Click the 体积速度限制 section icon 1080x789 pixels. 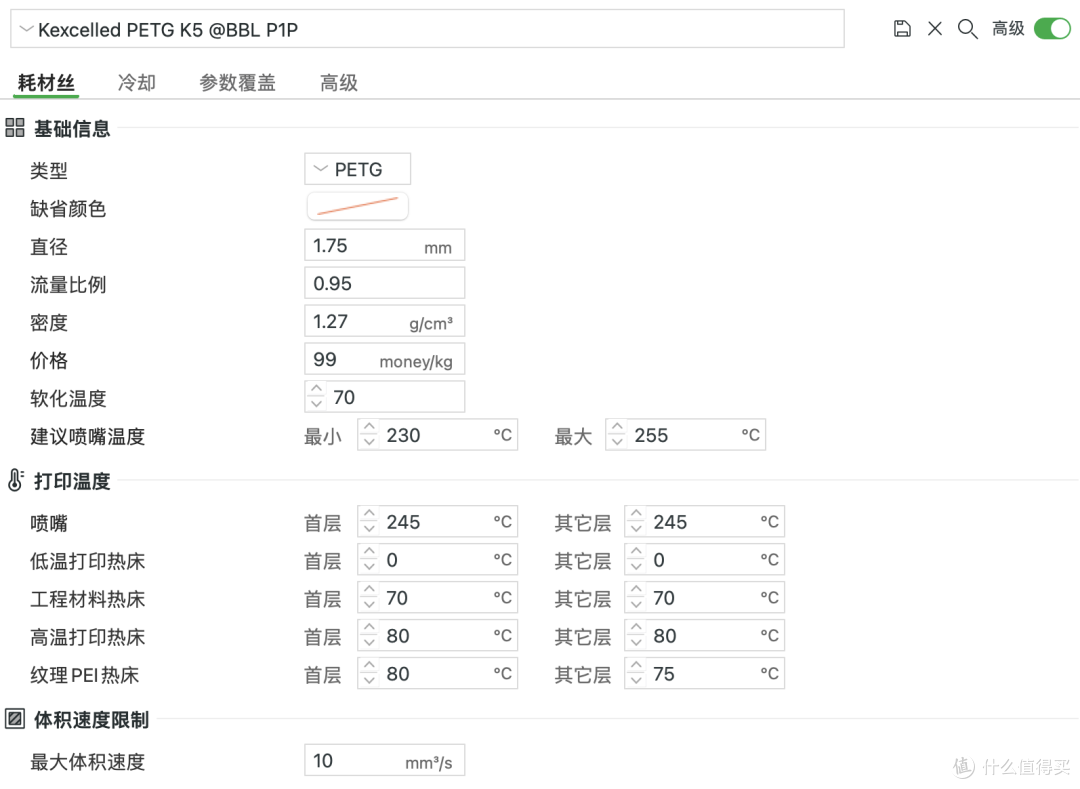pyautogui.click(x=14, y=719)
